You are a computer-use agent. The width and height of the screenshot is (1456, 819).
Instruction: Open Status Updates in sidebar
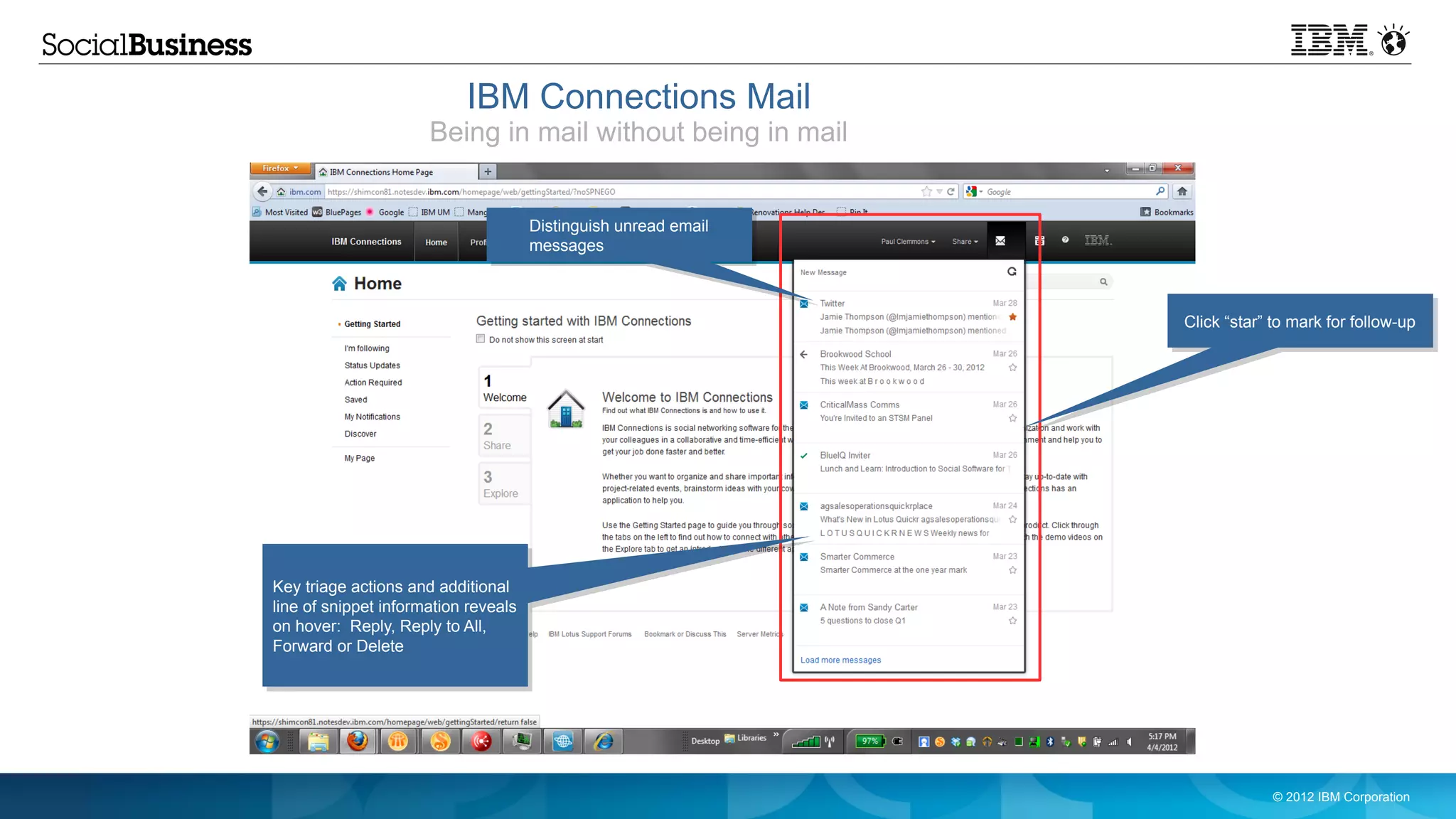373,365
